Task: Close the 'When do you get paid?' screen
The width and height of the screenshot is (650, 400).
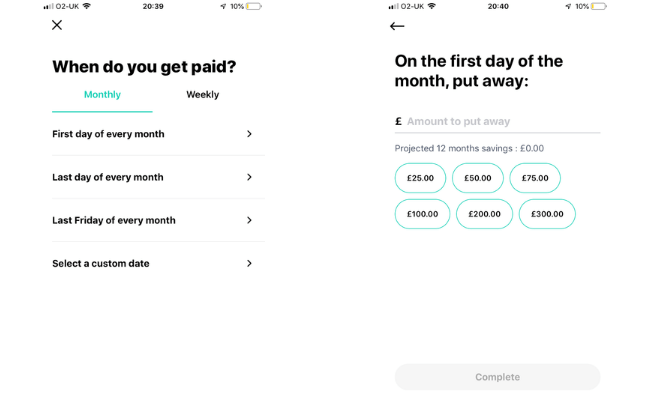Action: 57,25
